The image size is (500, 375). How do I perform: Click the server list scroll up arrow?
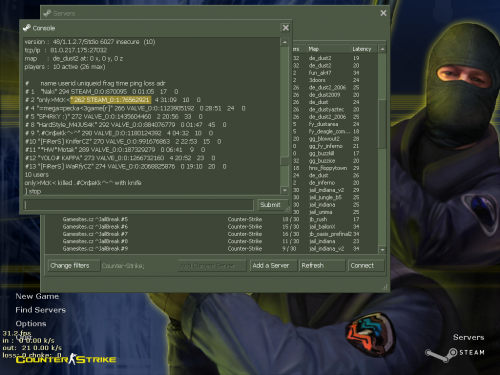382,49
